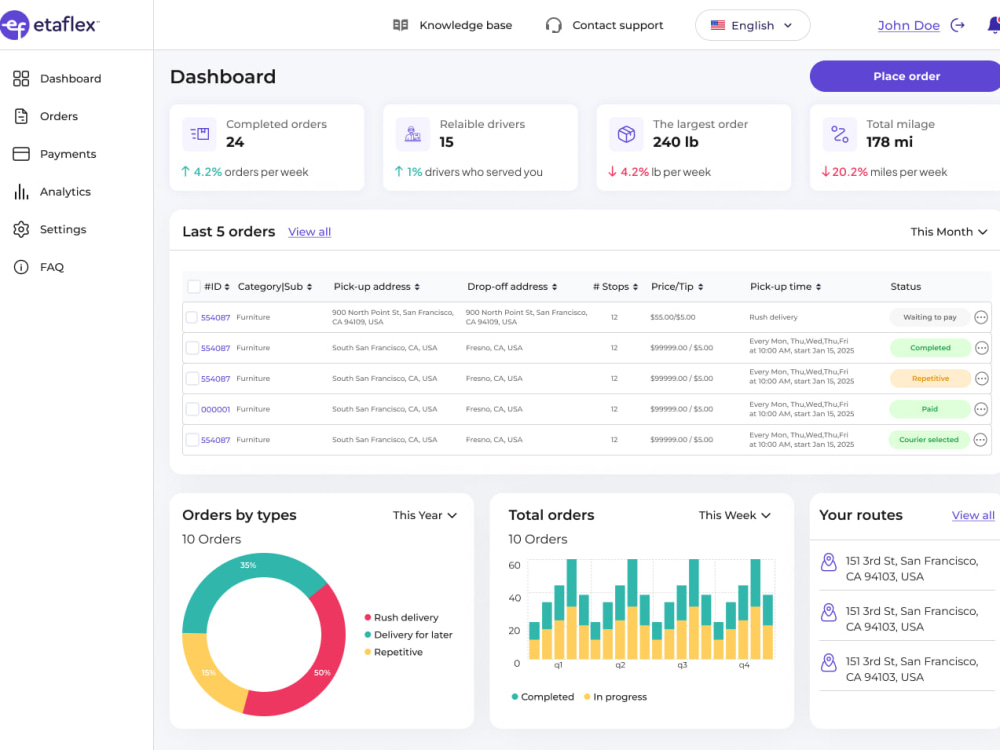Viewport: 1000px width, 750px height.
Task: Click the Contact support headset icon
Action: [x=554, y=25]
